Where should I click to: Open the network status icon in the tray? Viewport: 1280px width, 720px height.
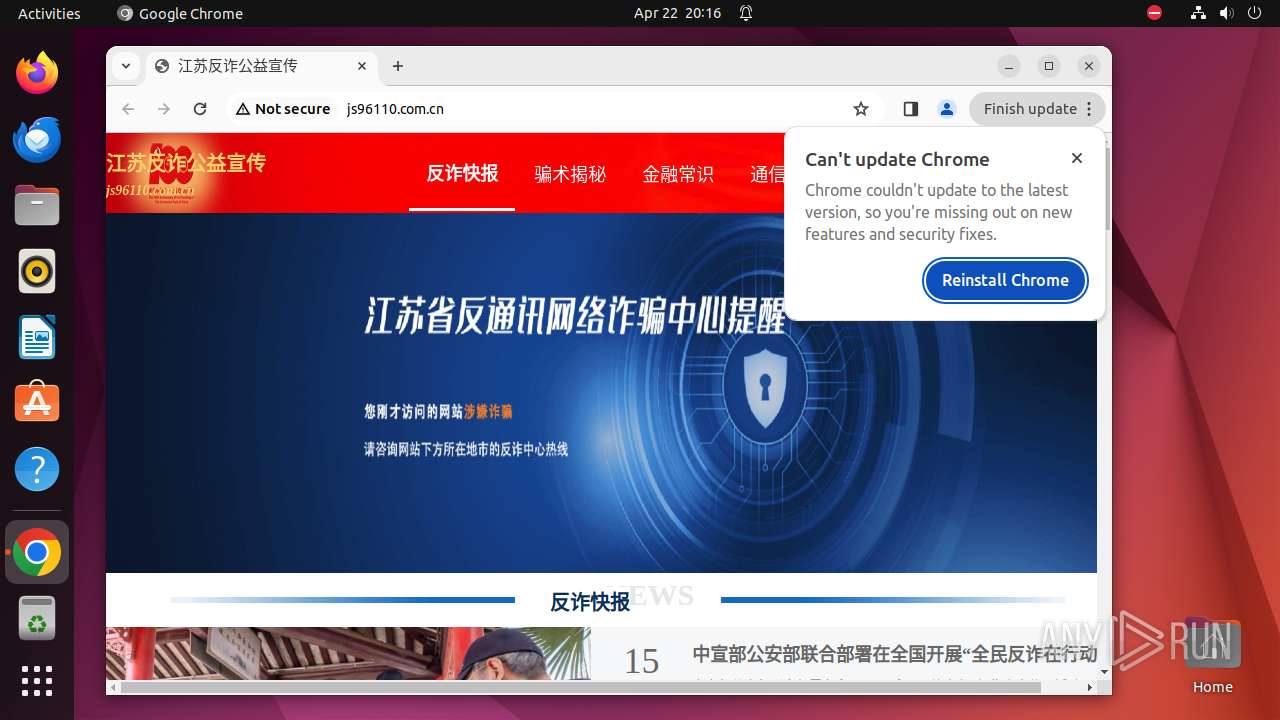point(1198,13)
